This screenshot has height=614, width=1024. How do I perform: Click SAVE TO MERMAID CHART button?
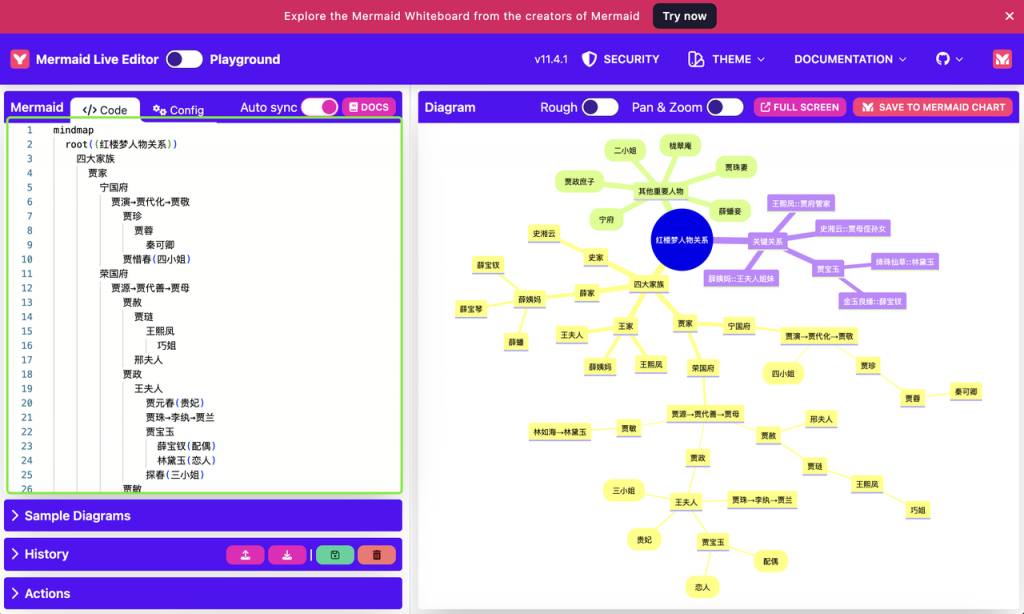933,107
